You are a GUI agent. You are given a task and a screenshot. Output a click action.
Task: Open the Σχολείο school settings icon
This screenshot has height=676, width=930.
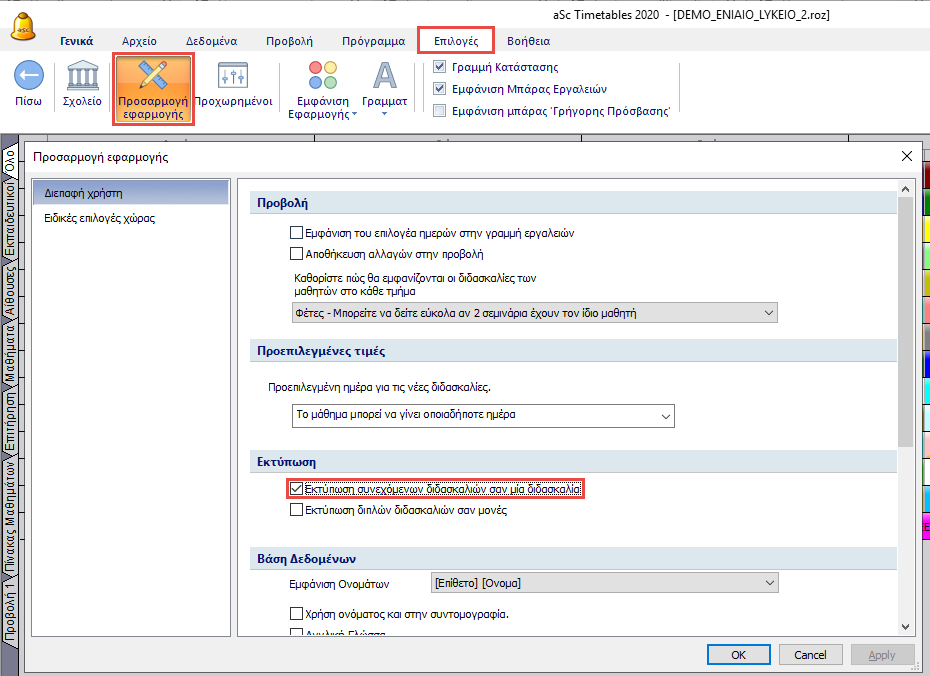click(82, 77)
